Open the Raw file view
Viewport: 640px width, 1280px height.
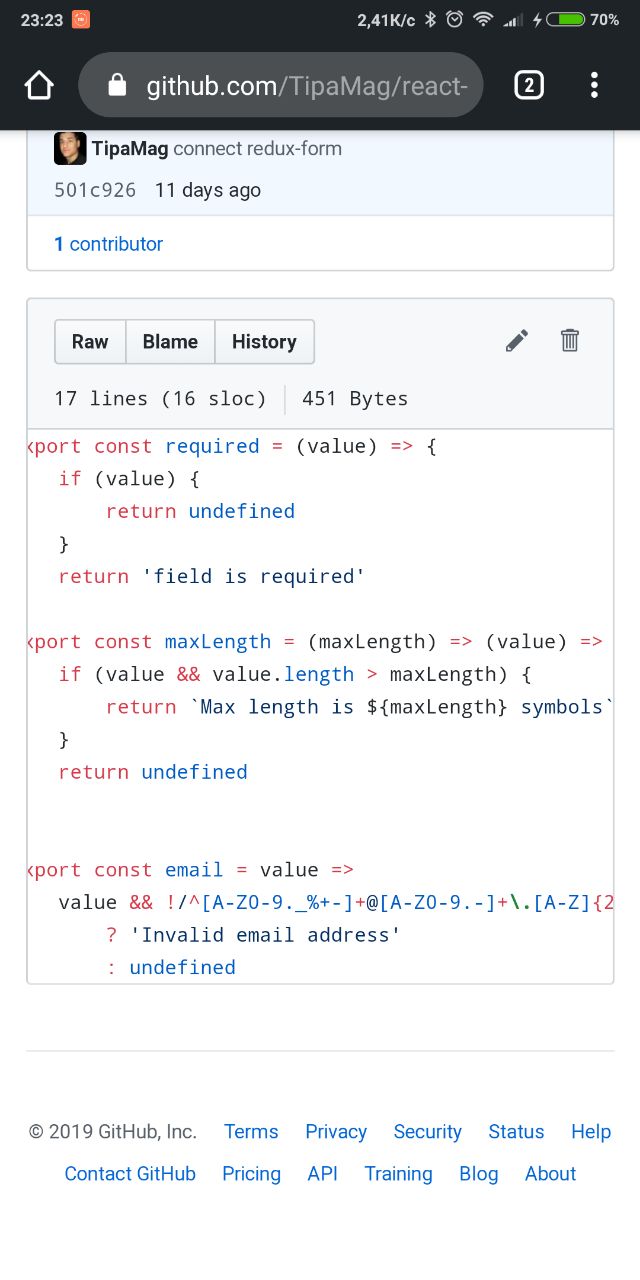point(90,342)
